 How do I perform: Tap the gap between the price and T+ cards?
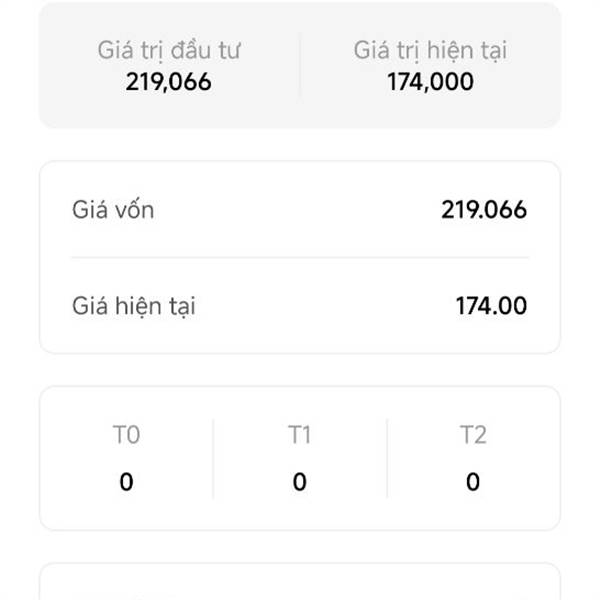coord(300,370)
